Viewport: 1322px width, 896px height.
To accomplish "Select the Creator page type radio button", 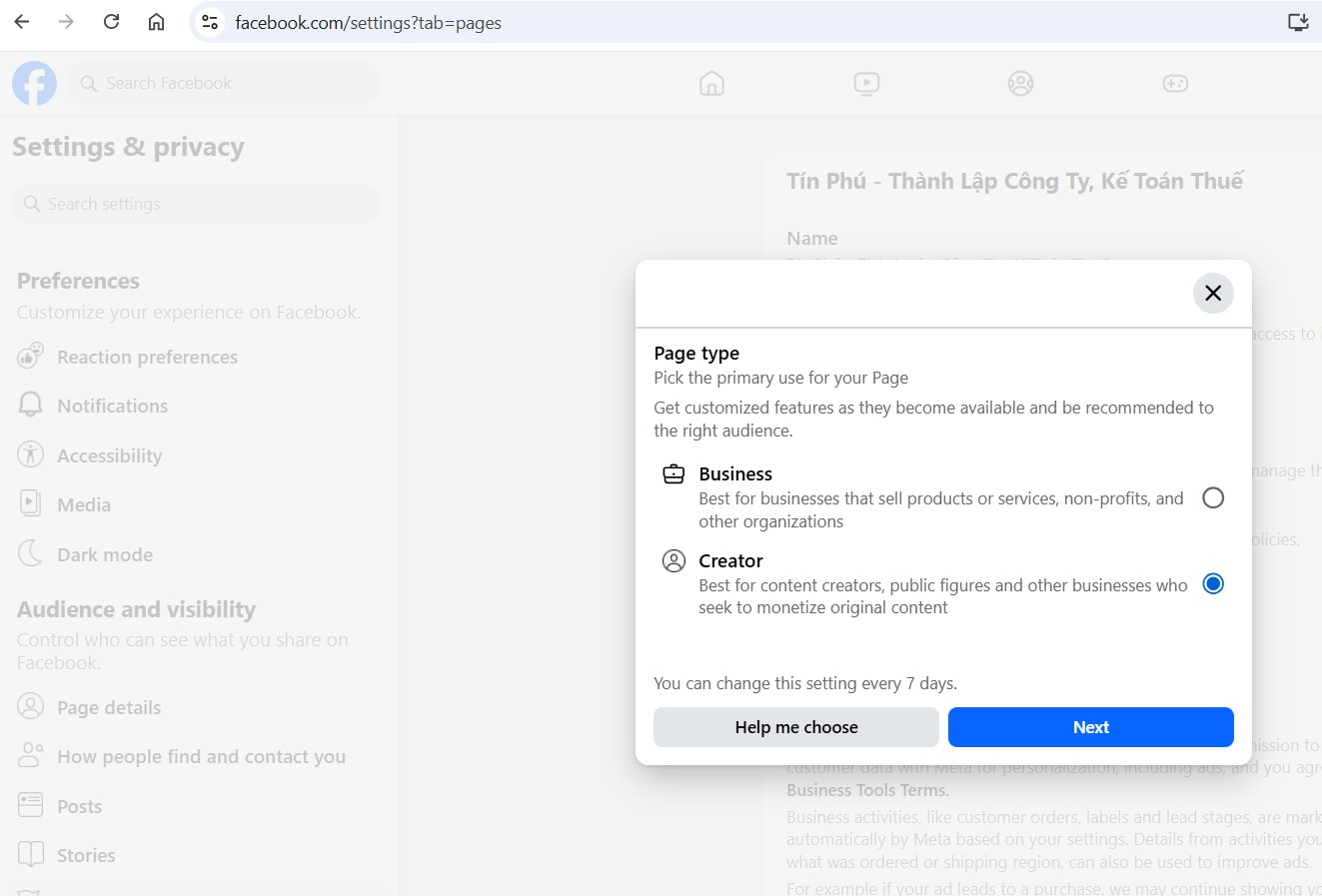I will [x=1212, y=584].
